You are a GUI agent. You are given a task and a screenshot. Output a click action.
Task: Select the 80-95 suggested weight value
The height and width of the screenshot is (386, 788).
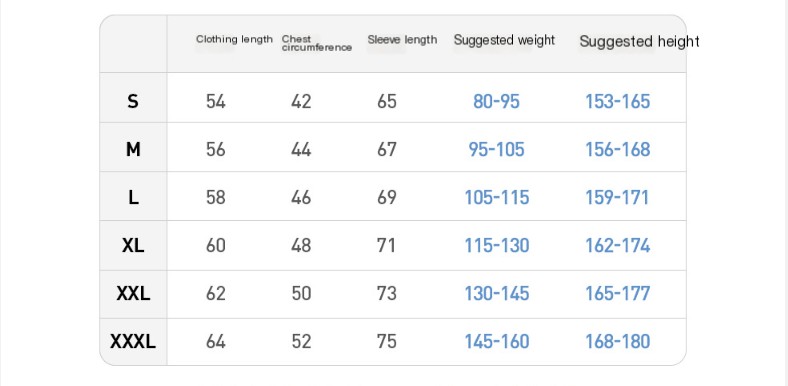tap(496, 102)
